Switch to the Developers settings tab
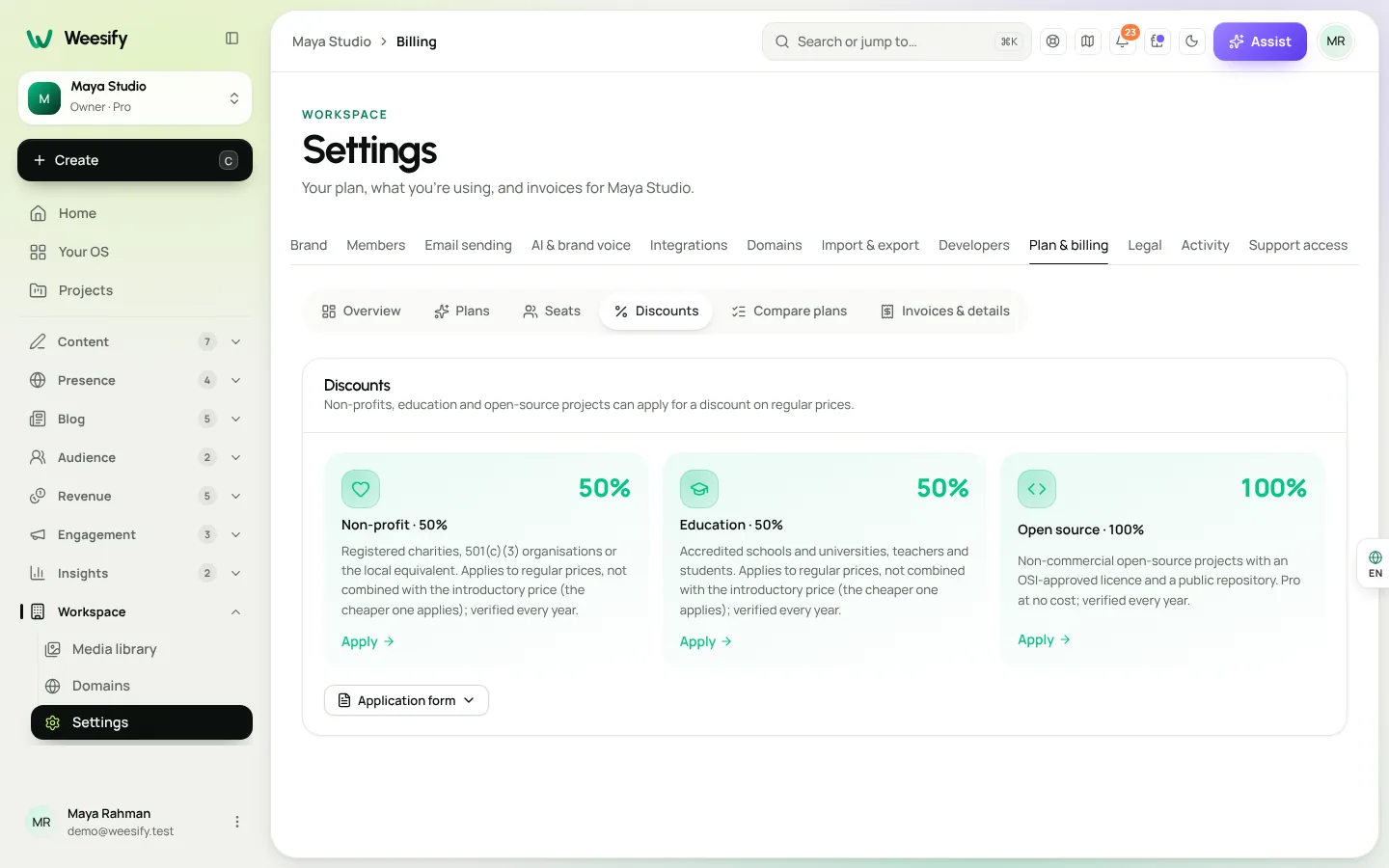The height and width of the screenshot is (868, 1389). tap(974, 245)
